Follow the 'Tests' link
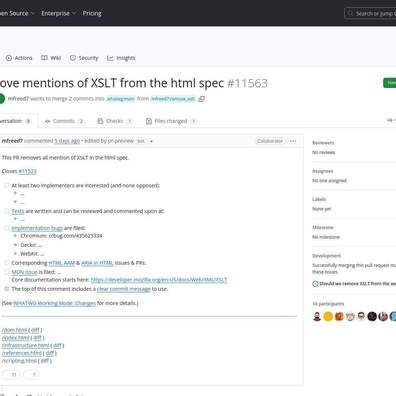The width and height of the screenshot is (396, 396). pyautogui.click(x=18, y=211)
